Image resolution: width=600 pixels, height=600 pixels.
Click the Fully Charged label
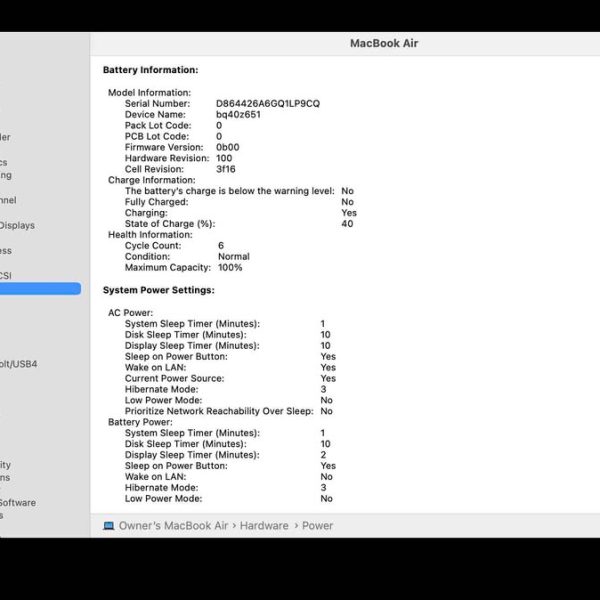pos(157,202)
